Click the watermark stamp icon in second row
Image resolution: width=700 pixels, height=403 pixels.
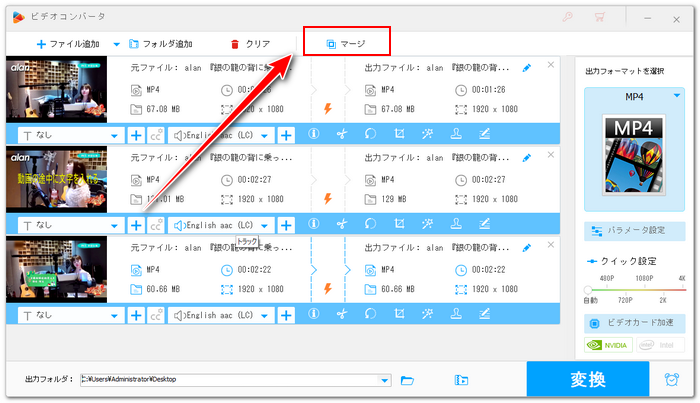click(457, 225)
